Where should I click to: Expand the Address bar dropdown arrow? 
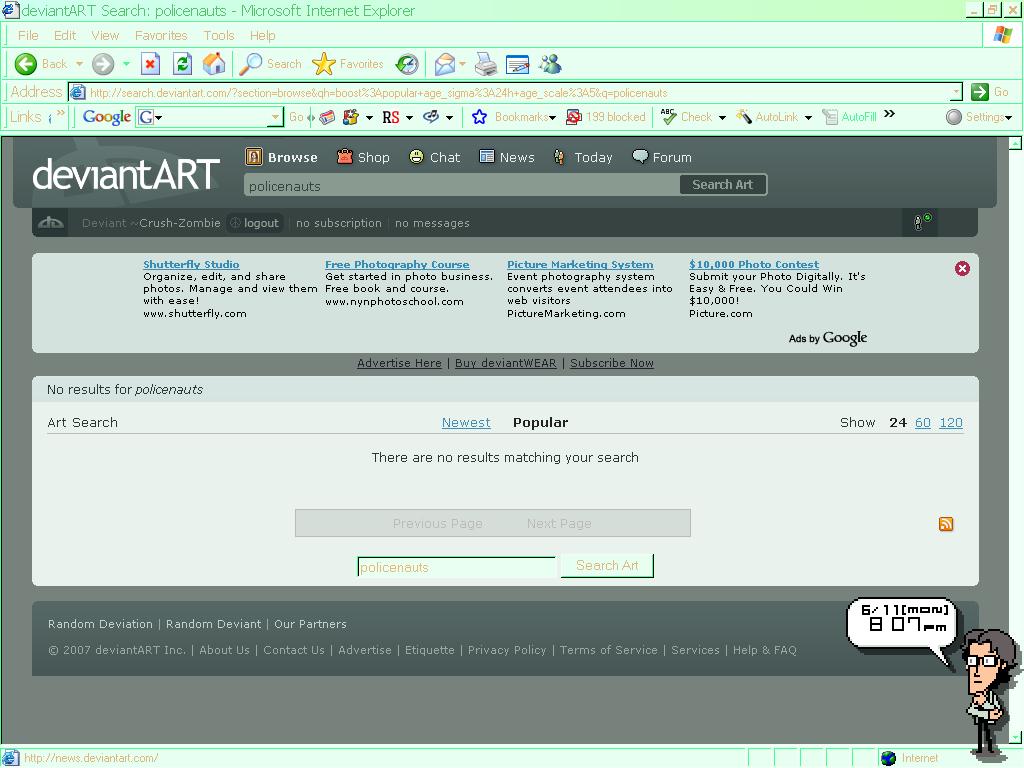[x=955, y=92]
